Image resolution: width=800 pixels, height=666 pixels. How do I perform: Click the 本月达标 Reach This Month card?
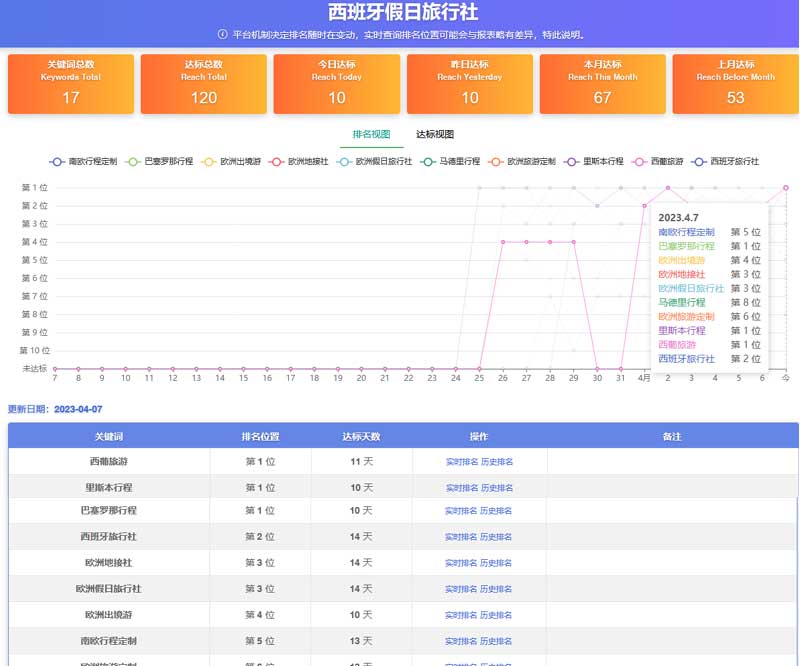click(x=602, y=84)
